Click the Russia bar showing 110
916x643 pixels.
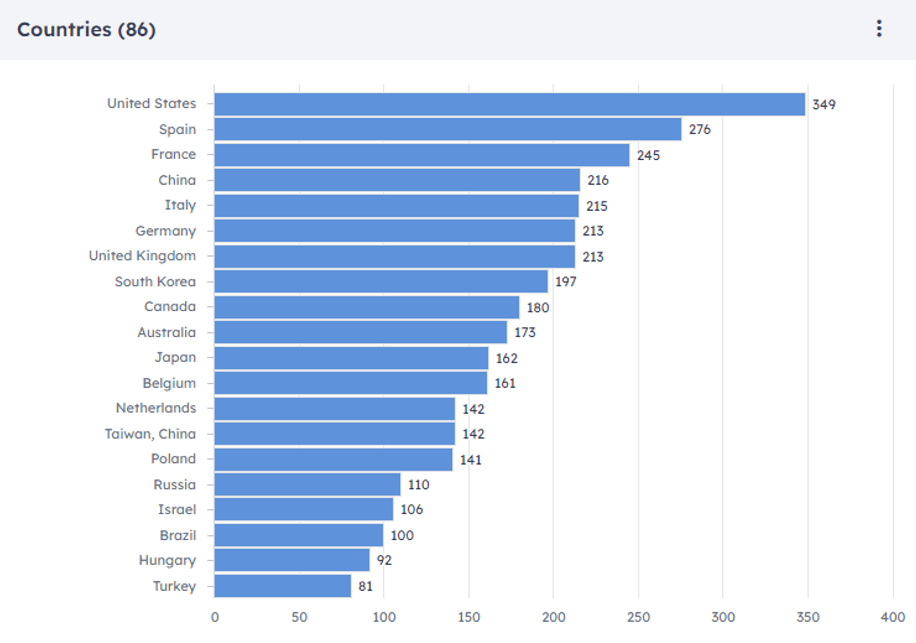coord(307,484)
